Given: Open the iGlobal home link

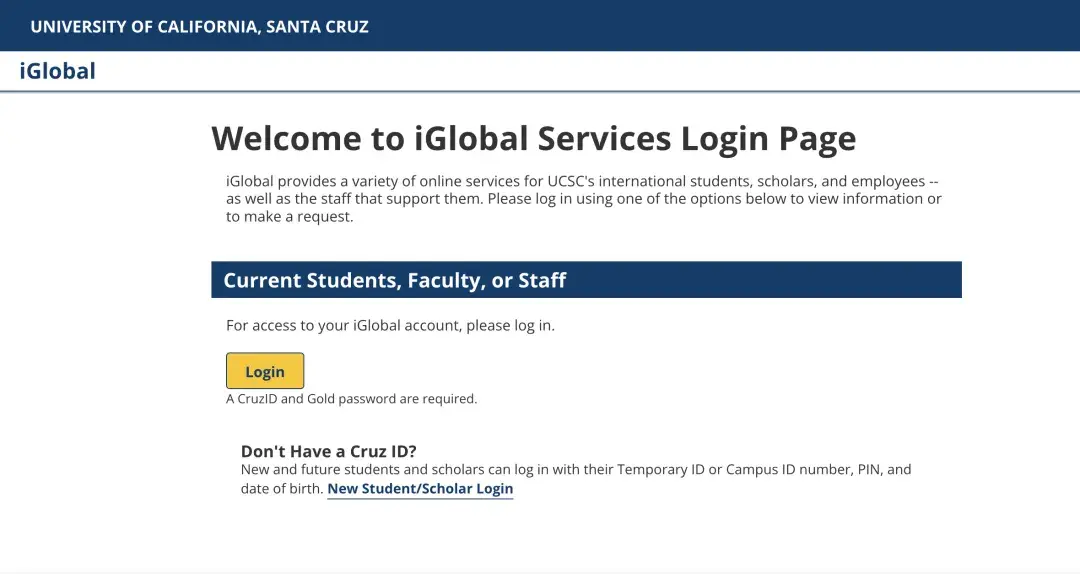Looking at the screenshot, I should click(58, 71).
